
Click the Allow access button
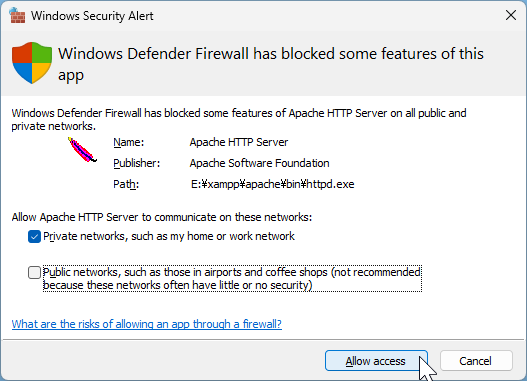[x=376, y=361]
